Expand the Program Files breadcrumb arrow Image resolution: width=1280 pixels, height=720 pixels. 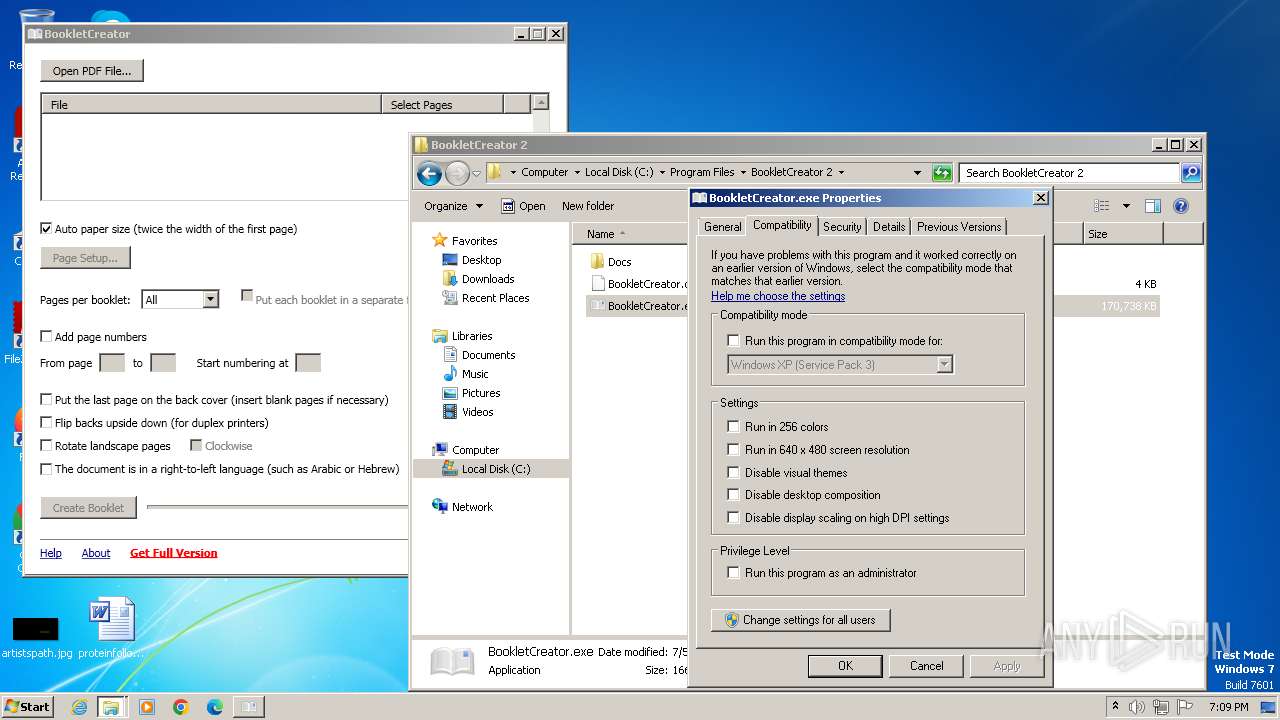click(743, 173)
